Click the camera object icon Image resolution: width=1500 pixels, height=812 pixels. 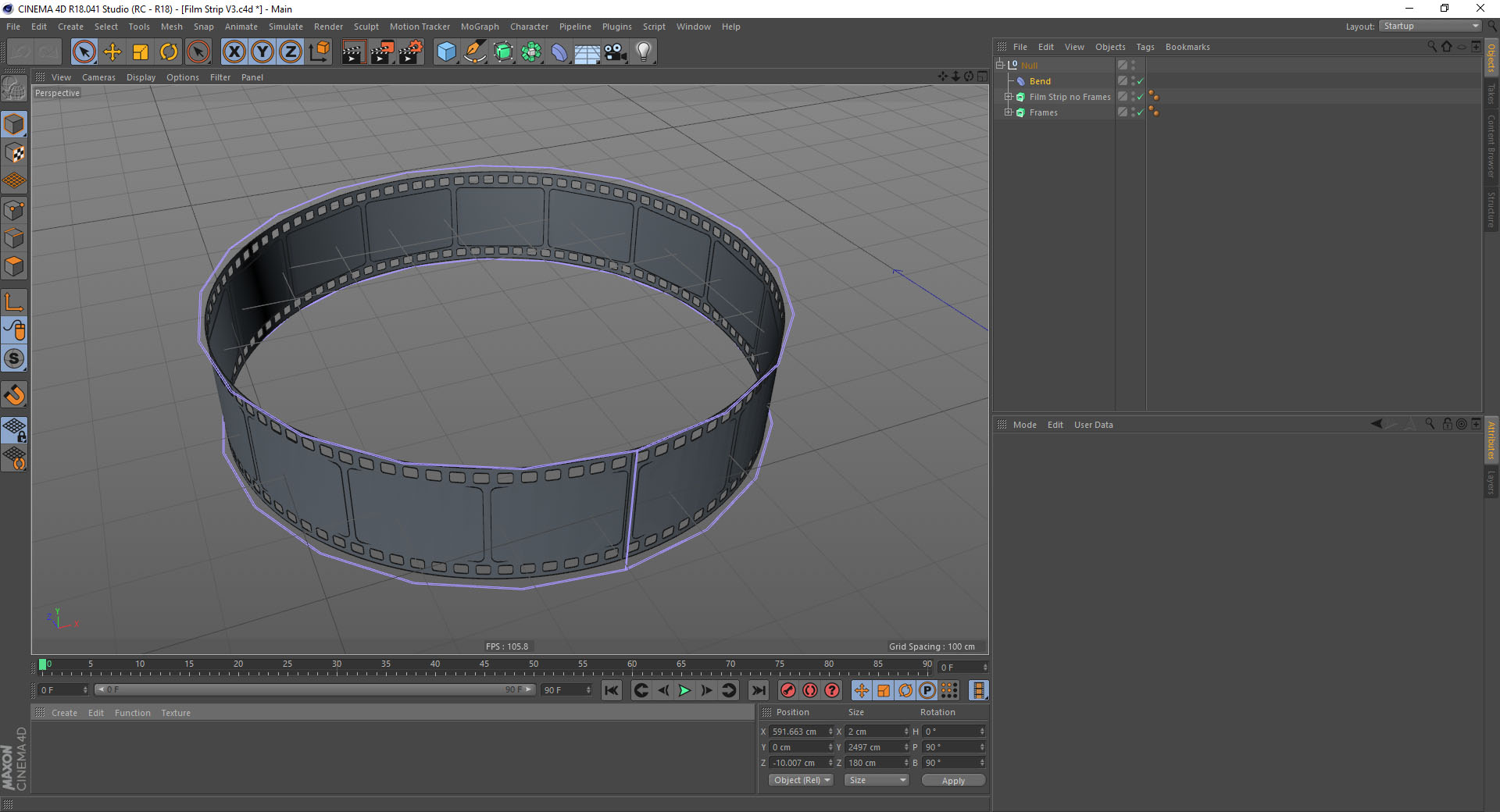616,52
